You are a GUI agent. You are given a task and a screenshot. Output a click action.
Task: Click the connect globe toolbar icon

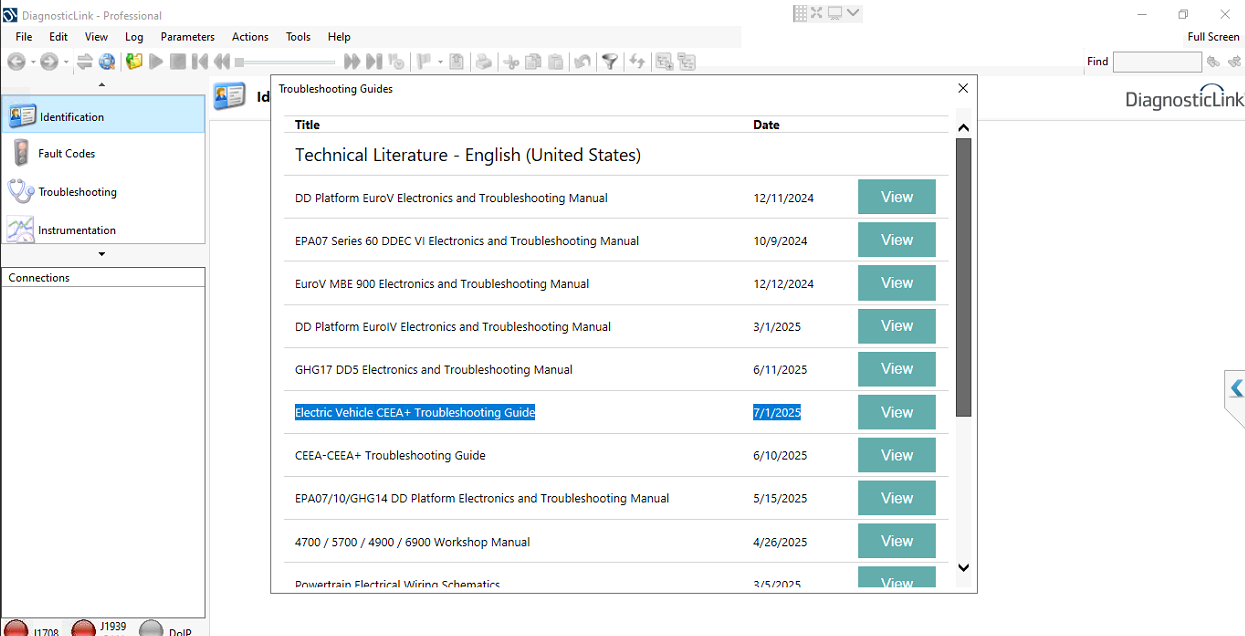[107, 62]
